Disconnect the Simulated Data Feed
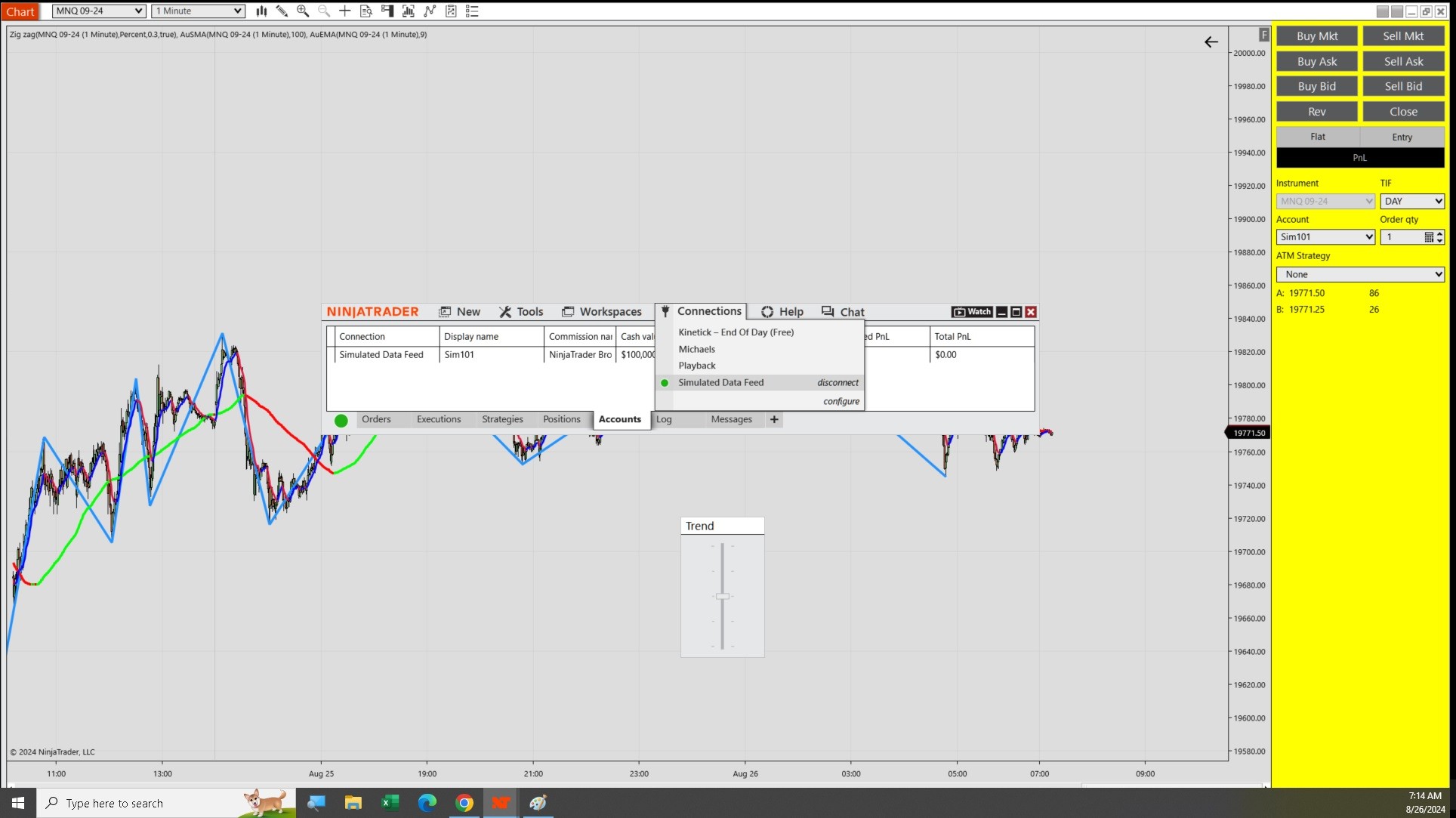 coord(838,383)
